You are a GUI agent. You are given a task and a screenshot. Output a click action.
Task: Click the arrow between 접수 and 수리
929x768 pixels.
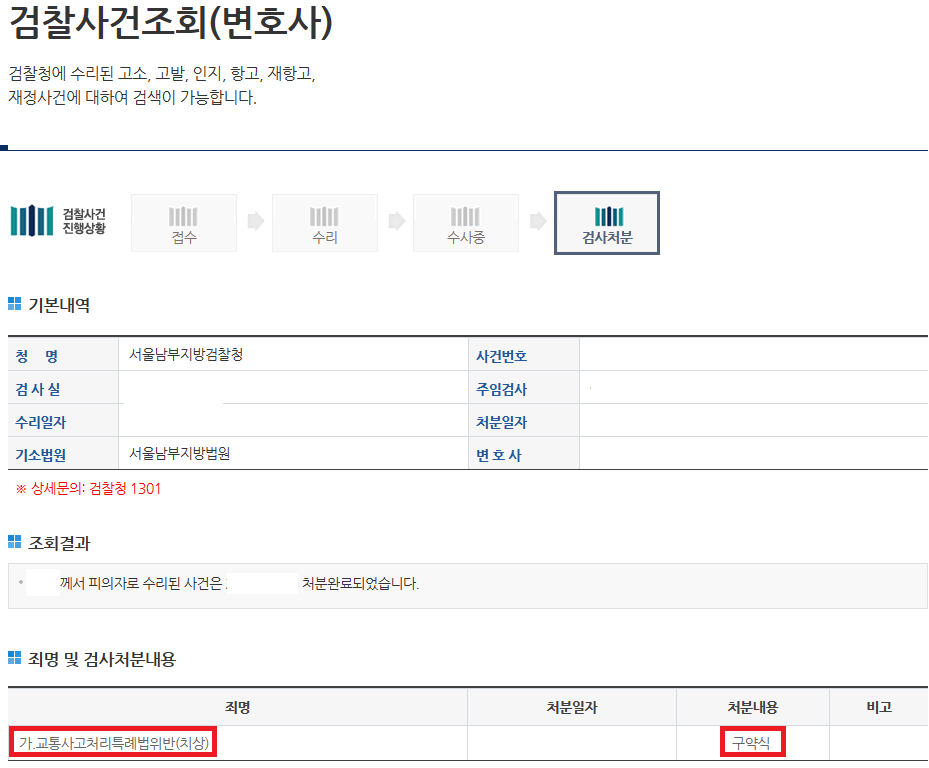click(254, 222)
